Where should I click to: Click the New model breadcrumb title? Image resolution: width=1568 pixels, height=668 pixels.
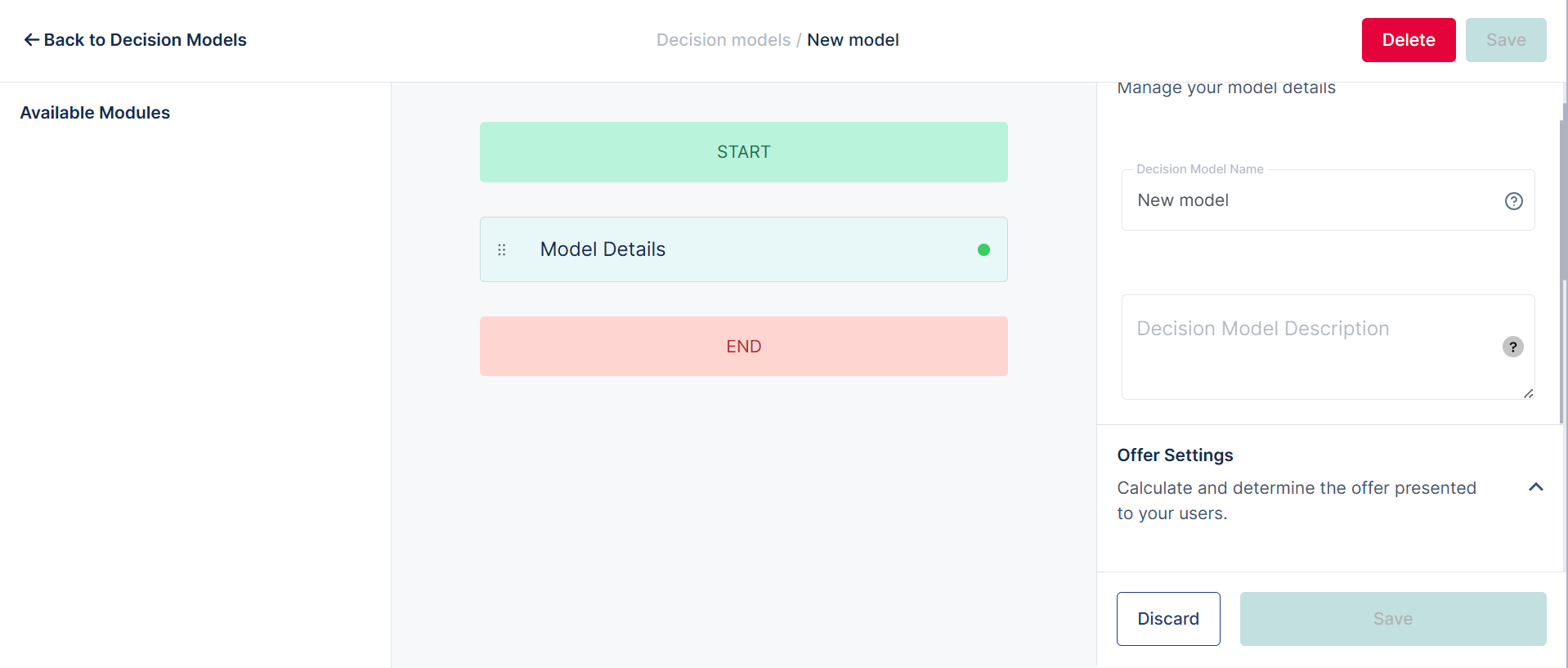(x=853, y=40)
